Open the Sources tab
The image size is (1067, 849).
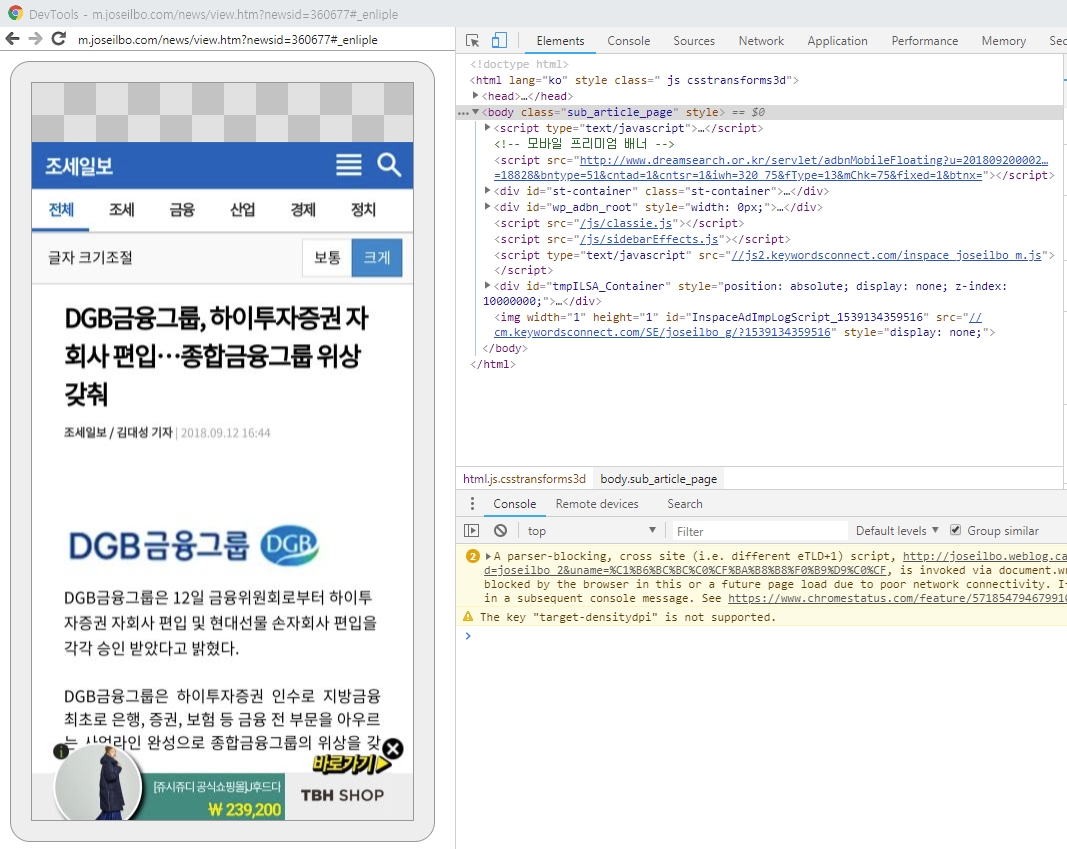pos(694,41)
